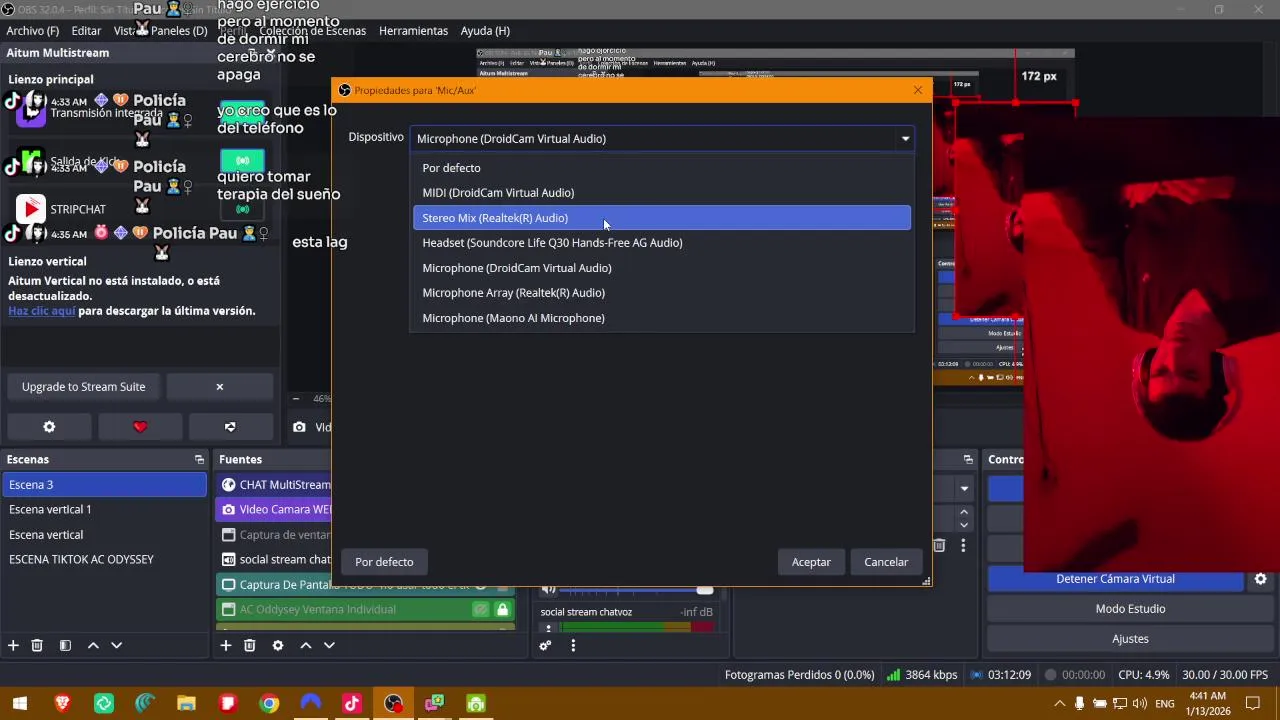Viewport: 1280px width, 720px height.
Task: Open transition type dropdown arrow
Action: 964,489
